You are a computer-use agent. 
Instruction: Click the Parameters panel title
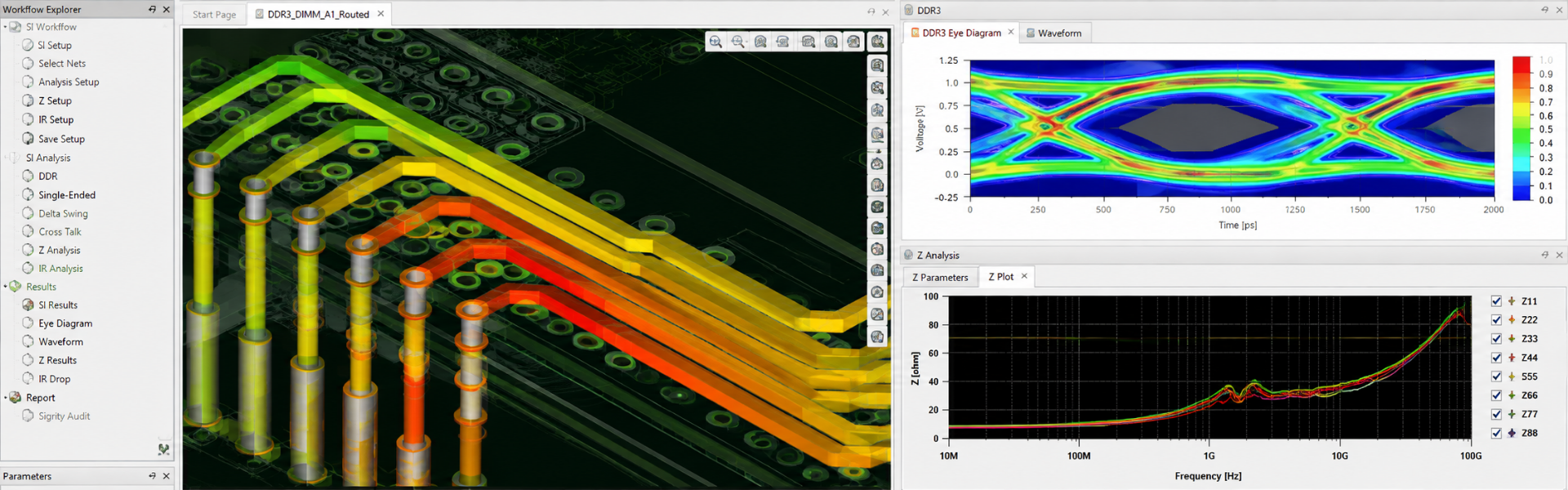coord(27,476)
